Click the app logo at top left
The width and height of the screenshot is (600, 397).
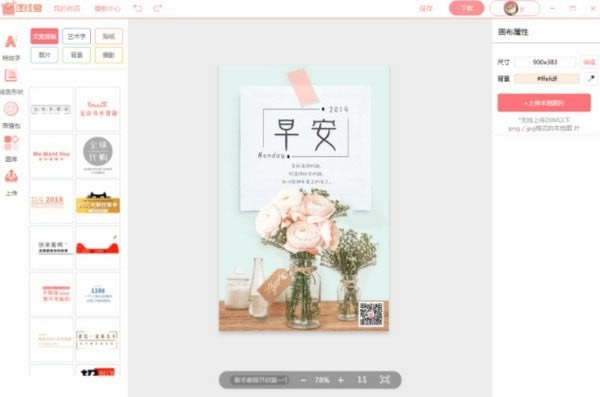point(21,8)
